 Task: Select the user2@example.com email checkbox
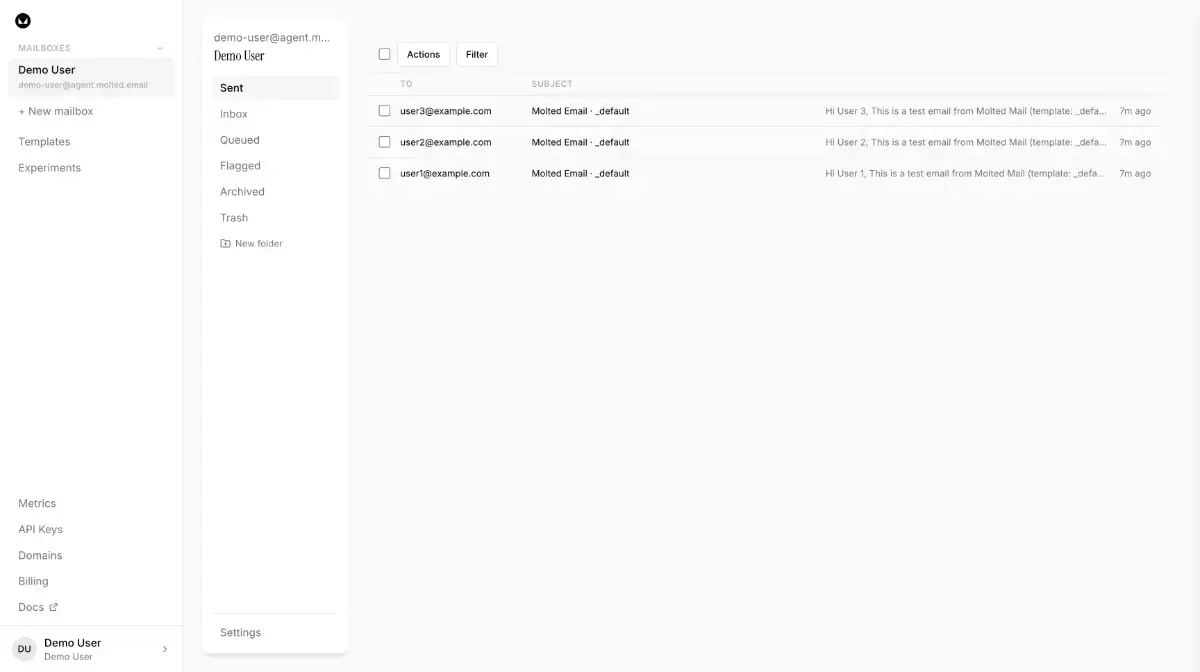click(384, 142)
